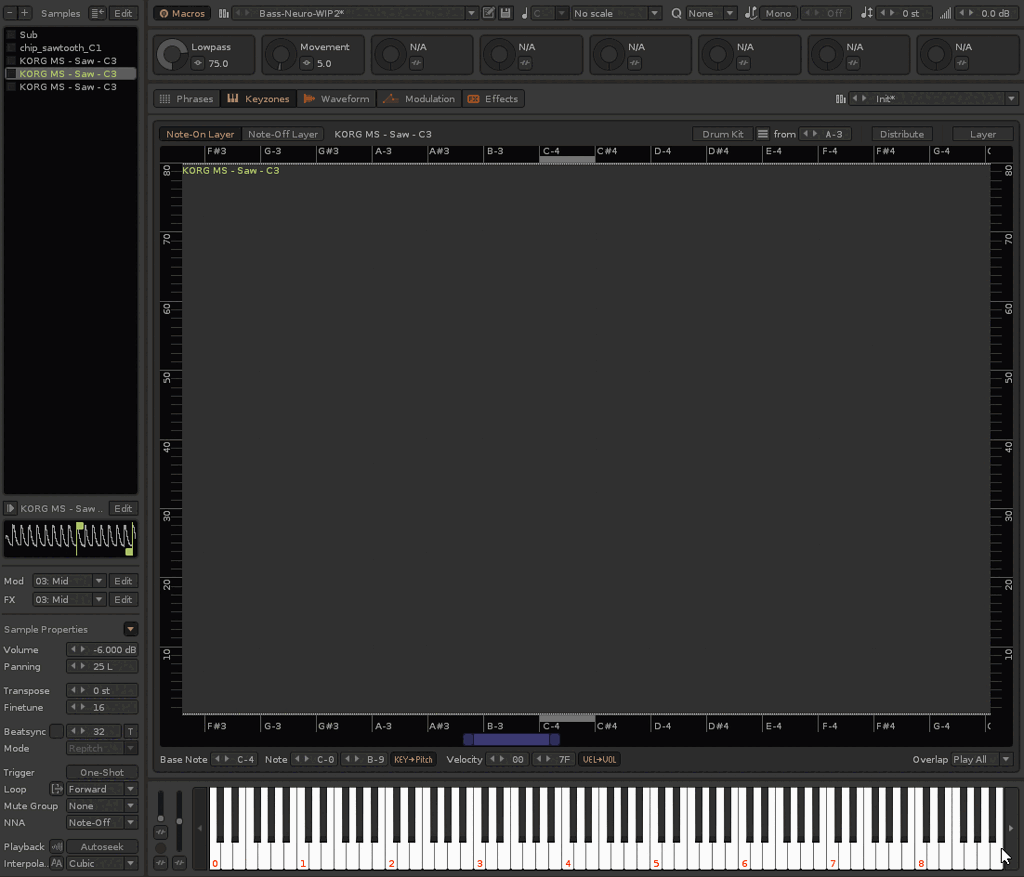Screen dimensions: 1024x877
Task: Adjust the Movement macro knob
Action: click(x=281, y=55)
